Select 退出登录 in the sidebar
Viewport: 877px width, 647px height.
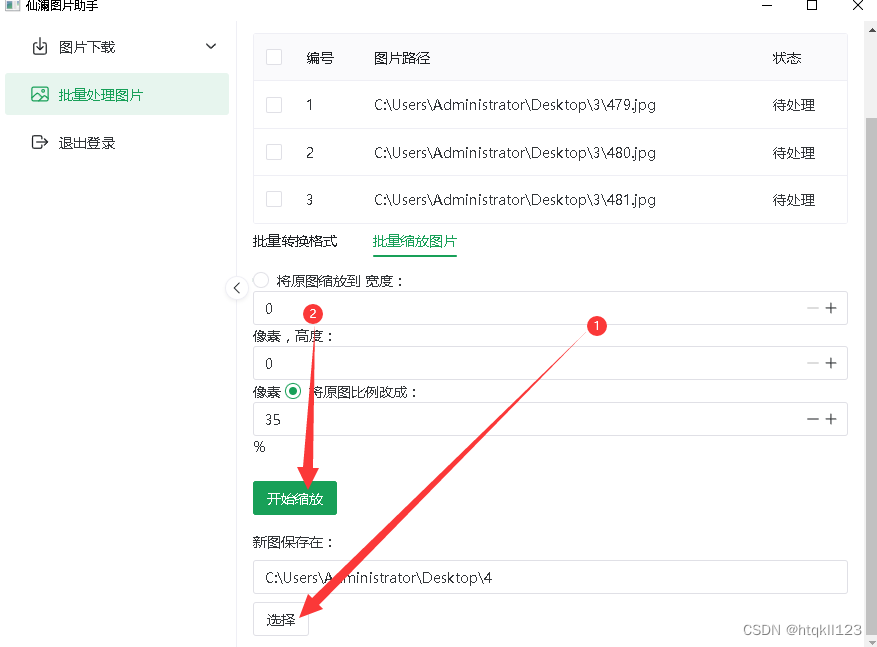coord(87,143)
